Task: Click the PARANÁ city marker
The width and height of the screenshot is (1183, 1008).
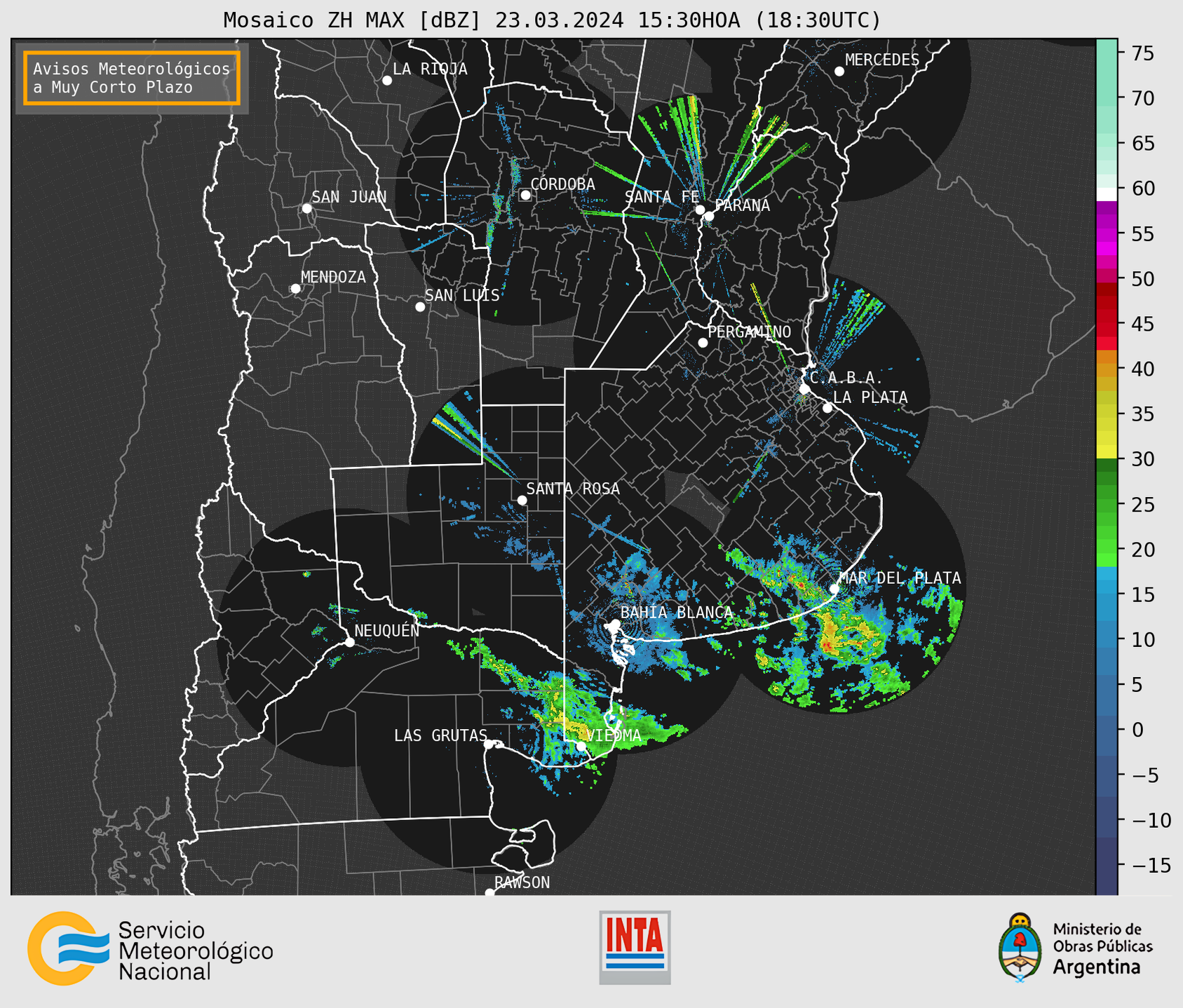Action: [709, 216]
